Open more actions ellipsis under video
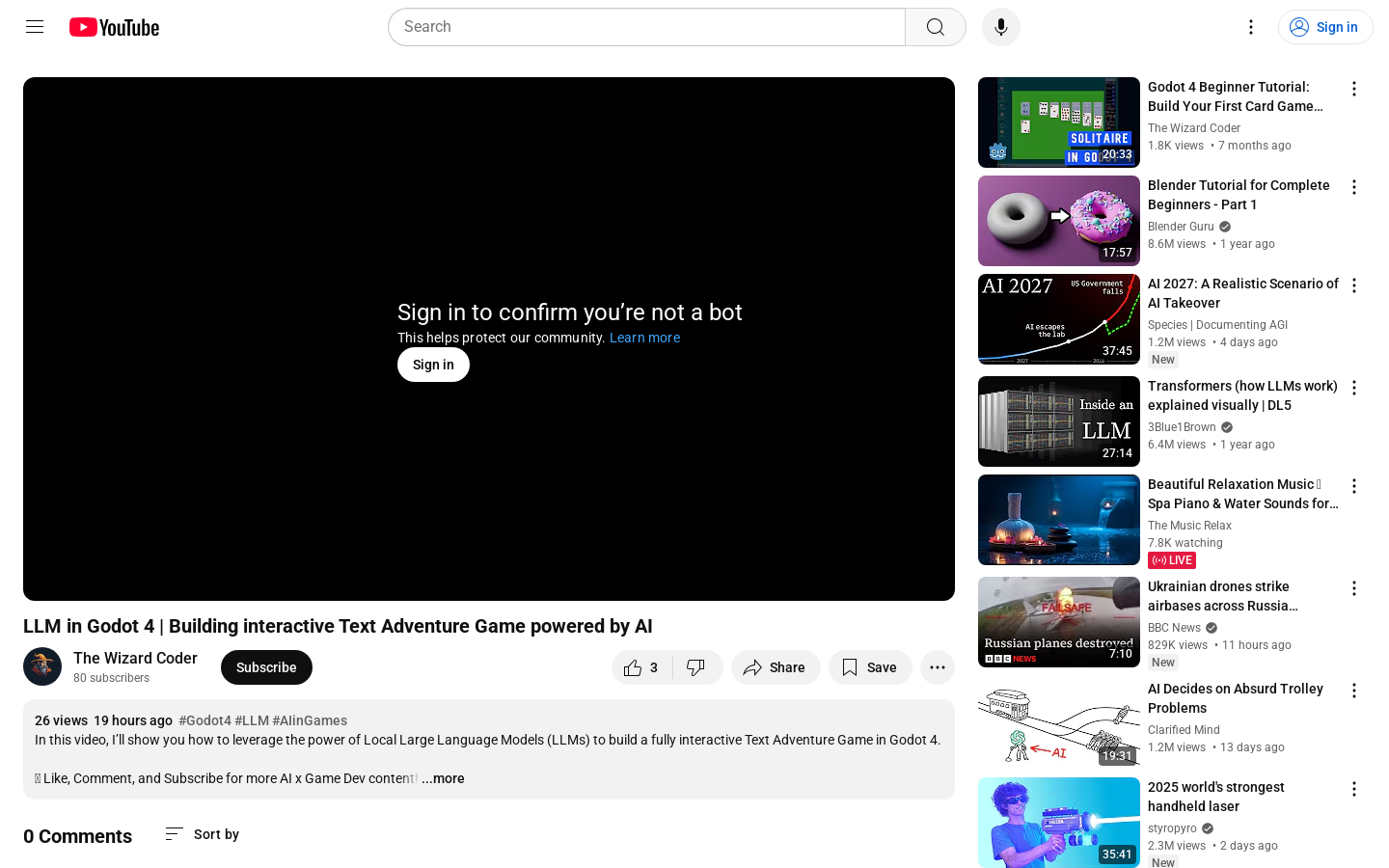Viewport: 1389px width, 868px height. click(938, 667)
